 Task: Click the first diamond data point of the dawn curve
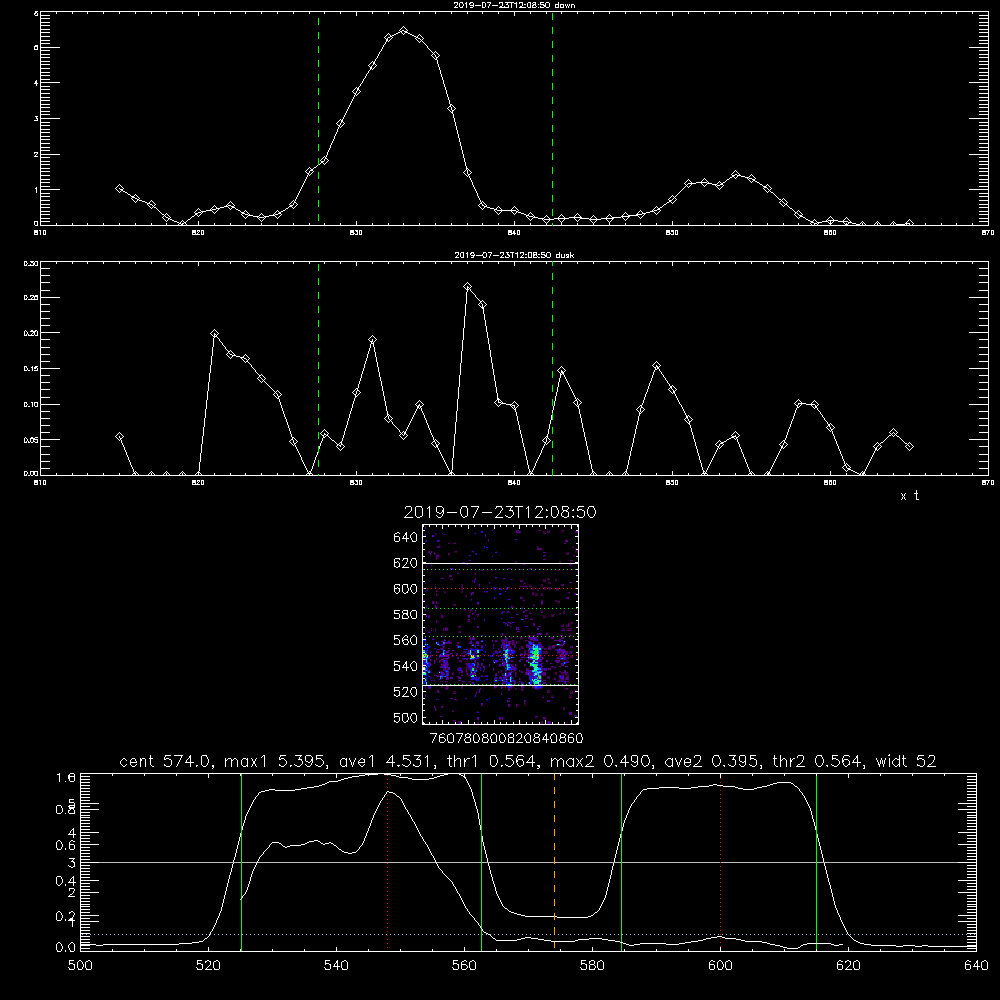[119, 189]
